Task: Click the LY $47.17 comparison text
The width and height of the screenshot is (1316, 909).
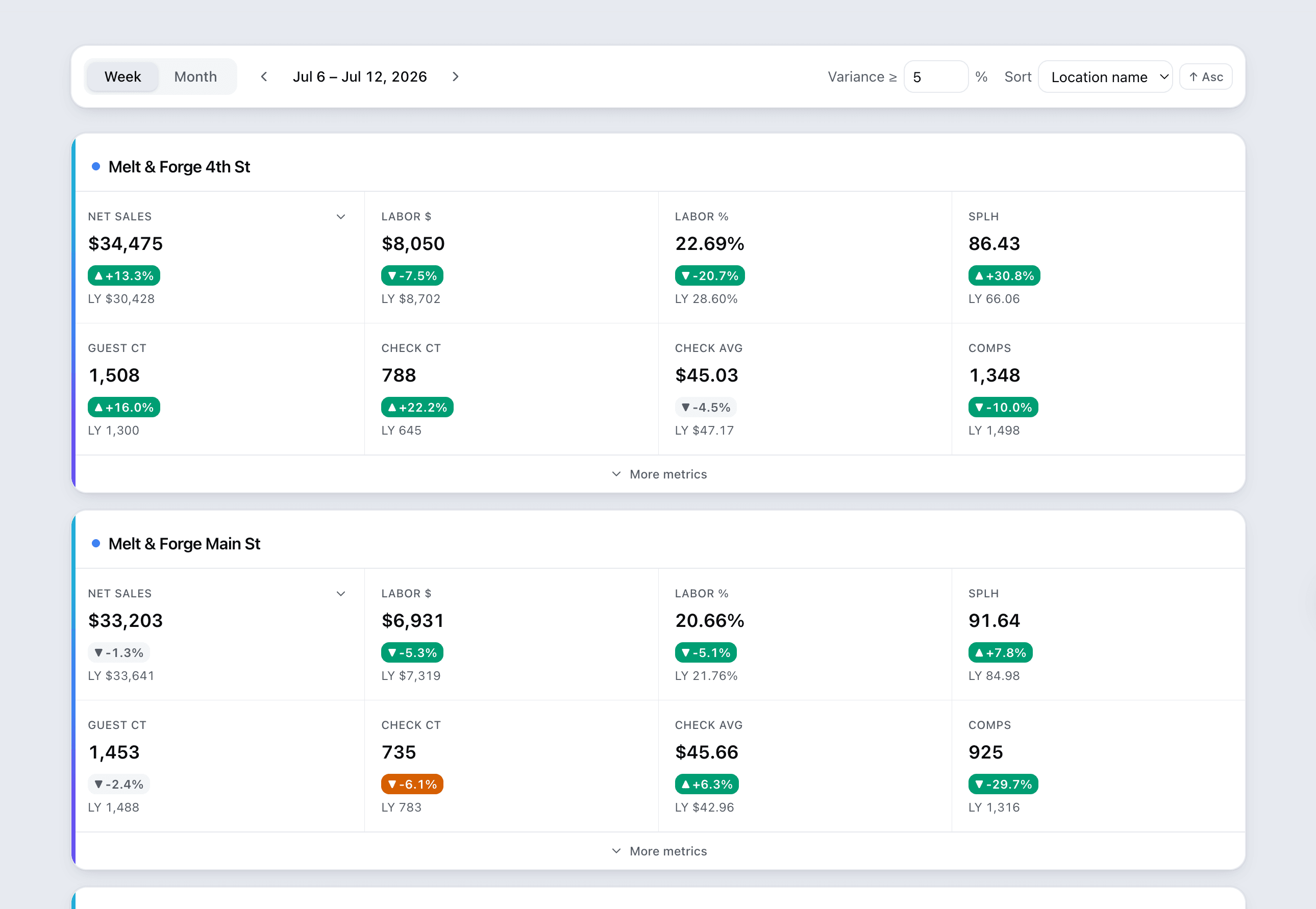Action: [704, 431]
